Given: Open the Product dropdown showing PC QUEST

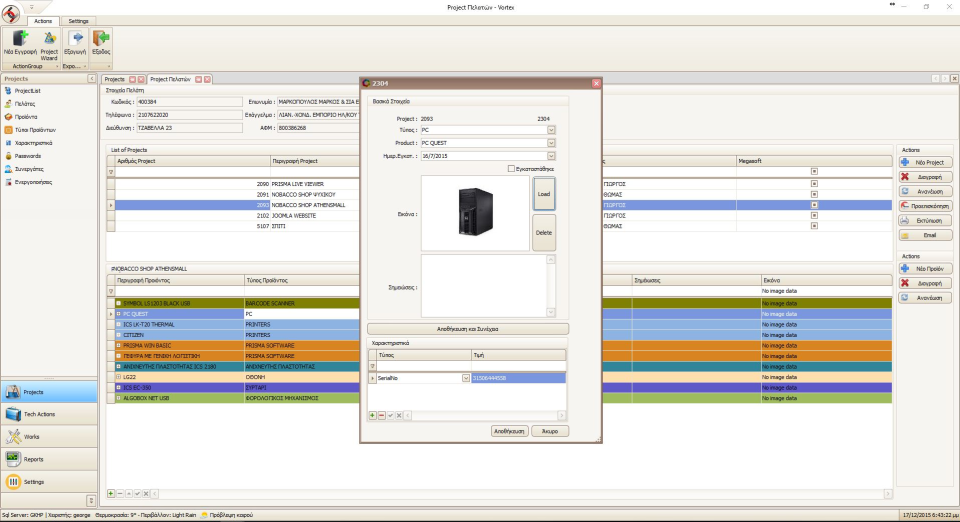Looking at the screenshot, I should [x=551, y=143].
